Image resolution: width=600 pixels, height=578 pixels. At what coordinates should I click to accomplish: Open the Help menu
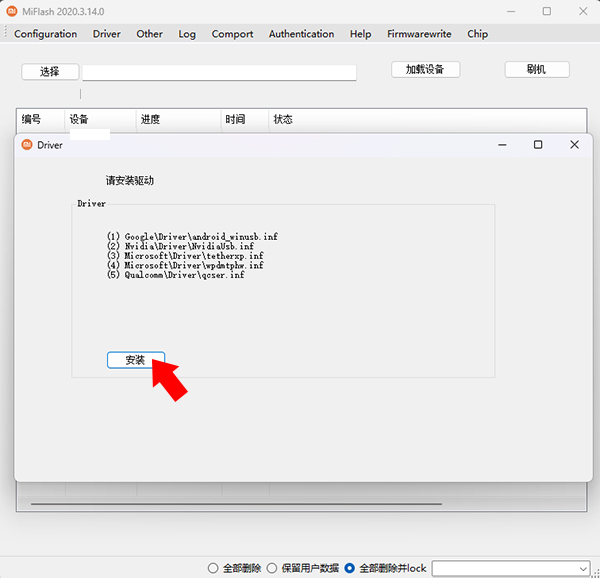coord(360,34)
